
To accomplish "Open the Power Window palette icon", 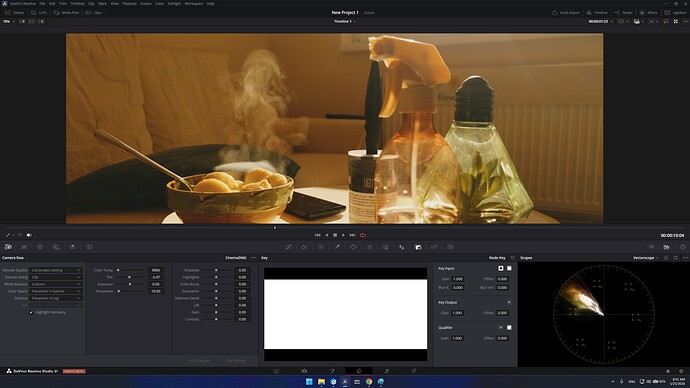I will [x=353, y=247].
